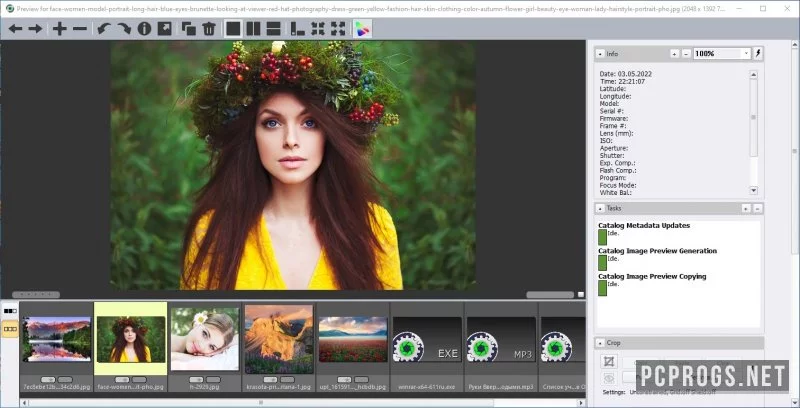Click the preview horizontal scrollbar left handle

tap(36, 295)
